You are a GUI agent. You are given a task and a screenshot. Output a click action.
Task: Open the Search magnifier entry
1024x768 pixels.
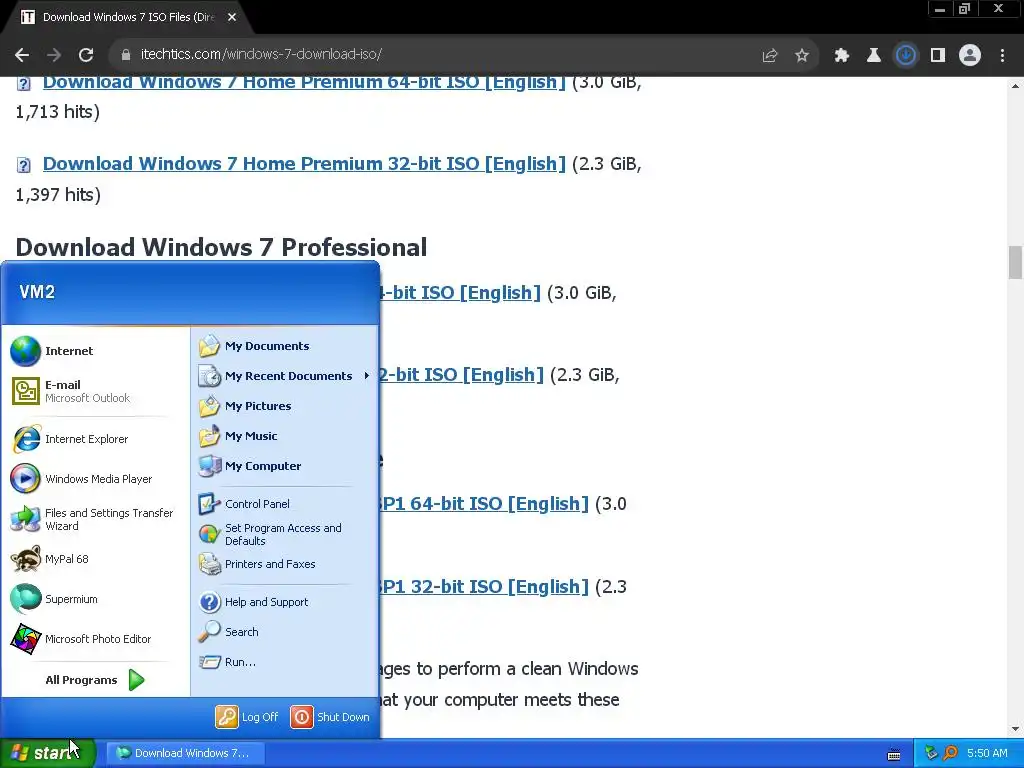pyautogui.click(x=285, y=632)
